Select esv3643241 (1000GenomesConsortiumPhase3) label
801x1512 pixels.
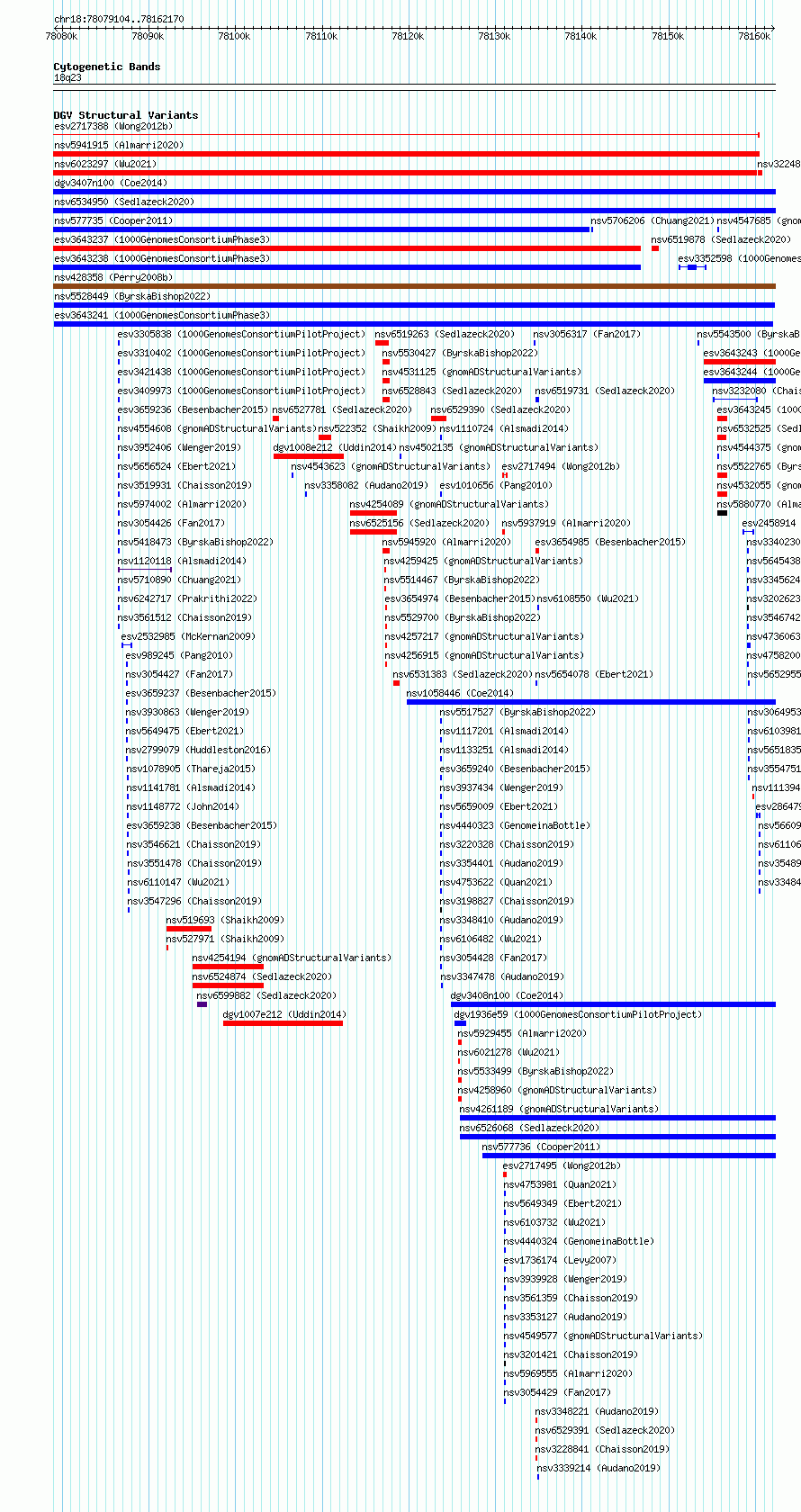pos(162,315)
